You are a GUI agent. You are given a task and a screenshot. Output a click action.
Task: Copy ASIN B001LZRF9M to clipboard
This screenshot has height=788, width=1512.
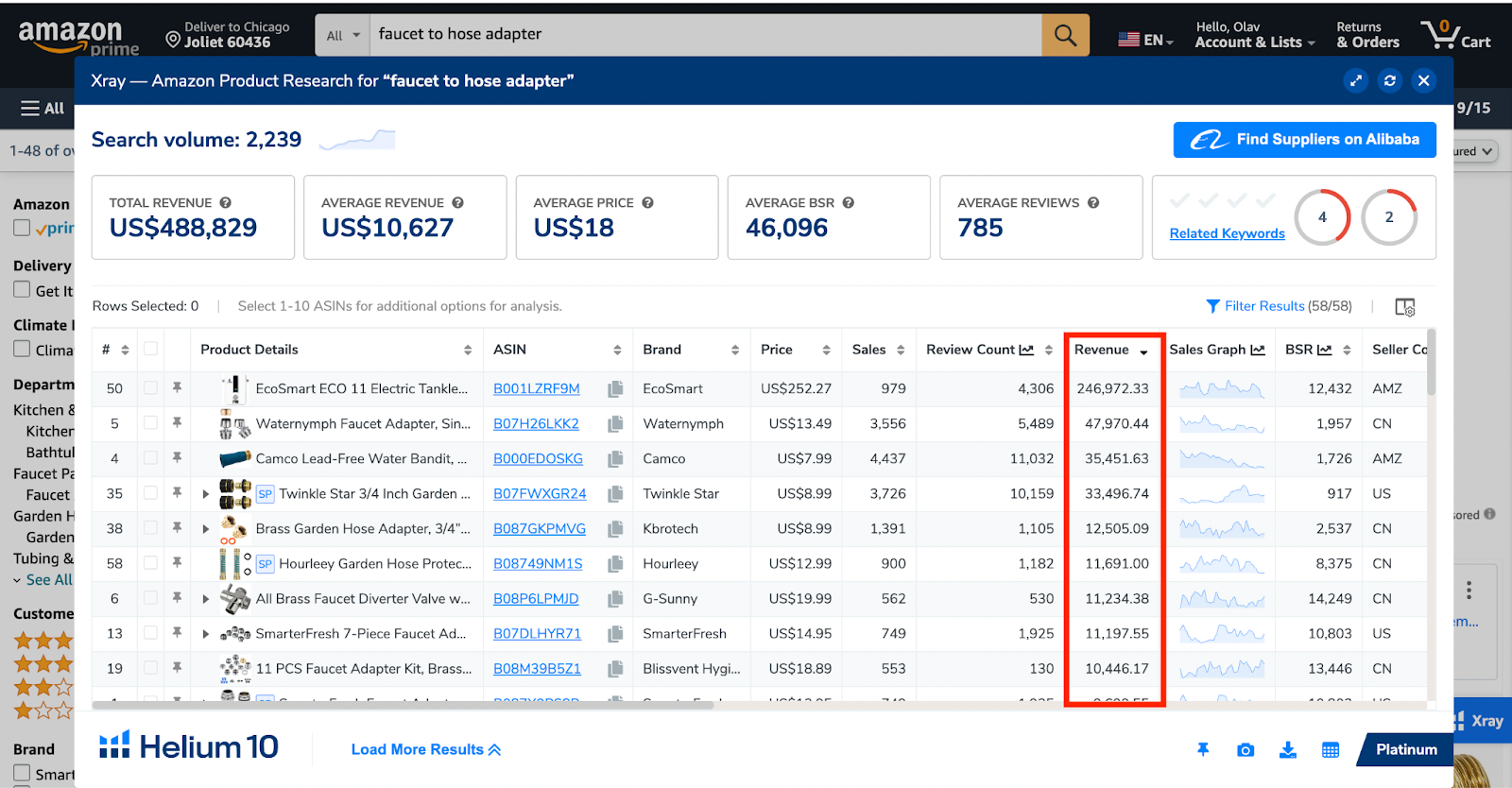tap(615, 388)
